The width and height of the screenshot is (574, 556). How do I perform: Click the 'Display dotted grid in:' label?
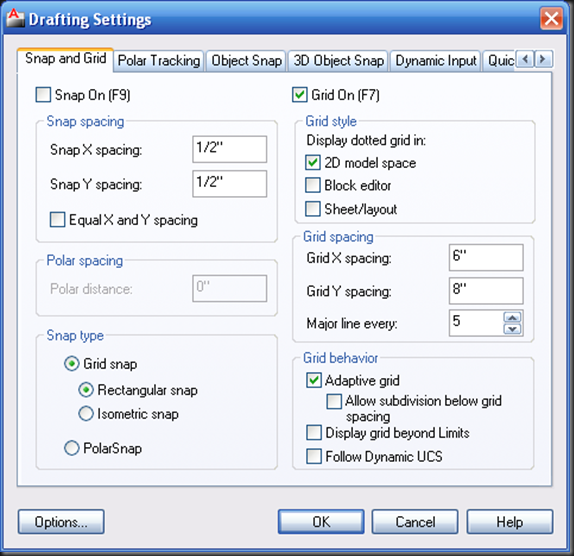(x=366, y=141)
